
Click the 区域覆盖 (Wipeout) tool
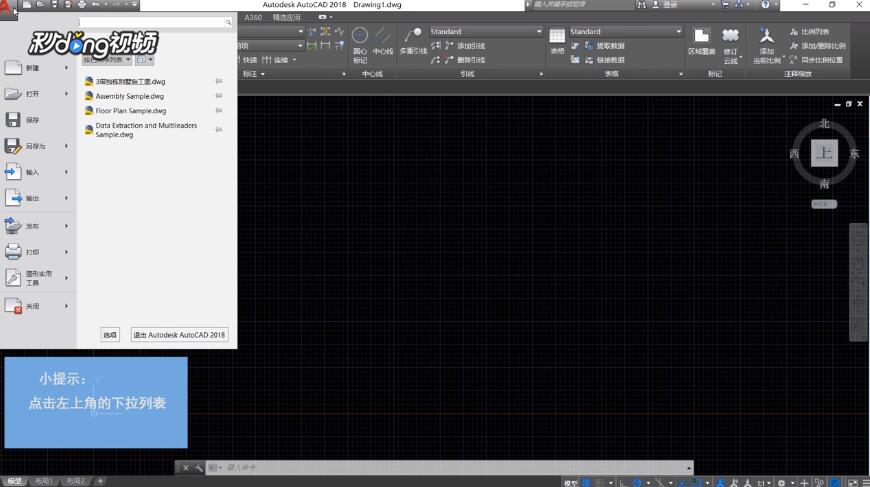click(x=701, y=42)
